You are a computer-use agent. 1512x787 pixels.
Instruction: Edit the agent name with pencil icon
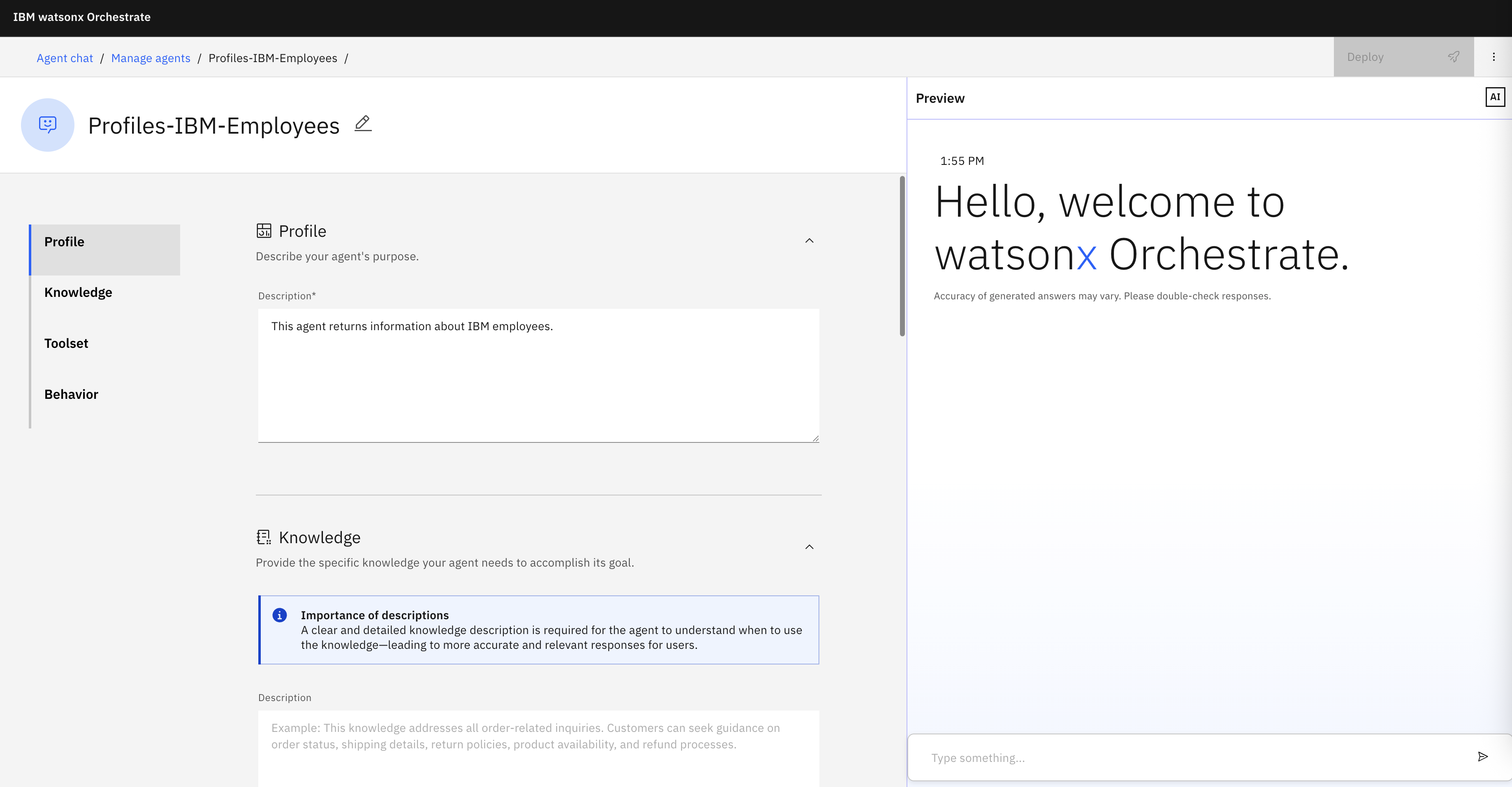pos(363,123)
